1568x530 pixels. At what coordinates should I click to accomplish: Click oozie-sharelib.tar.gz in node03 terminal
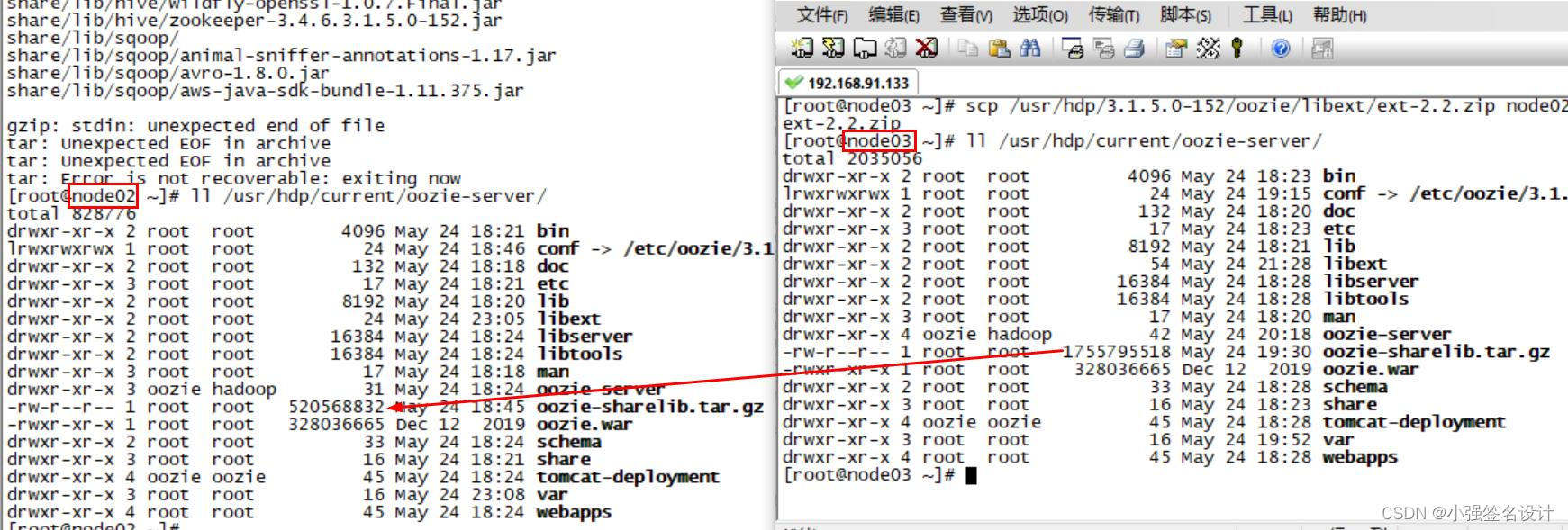[x=1437, y=352]
